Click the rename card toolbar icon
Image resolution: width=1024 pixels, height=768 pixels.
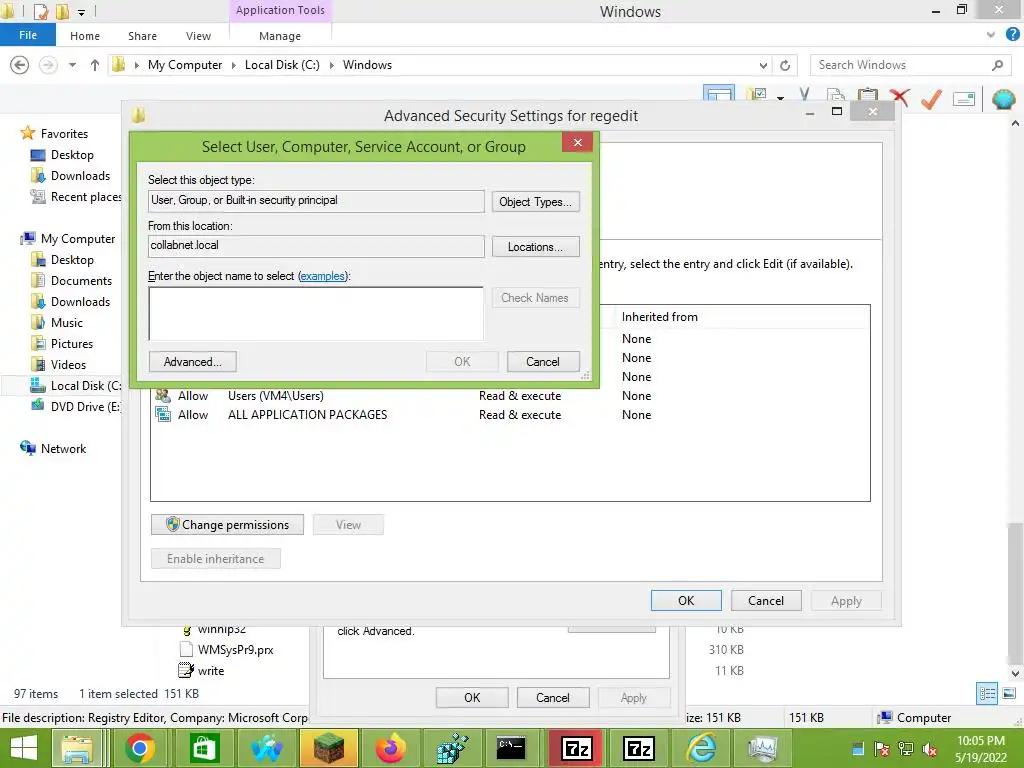(964, 99)
